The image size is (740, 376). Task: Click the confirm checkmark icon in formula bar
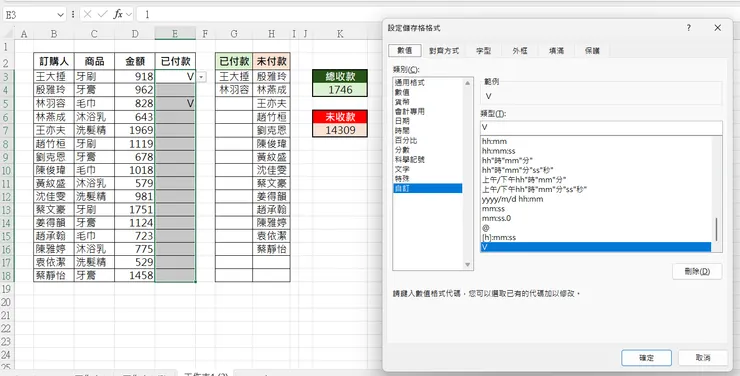[x=102, y=14]
